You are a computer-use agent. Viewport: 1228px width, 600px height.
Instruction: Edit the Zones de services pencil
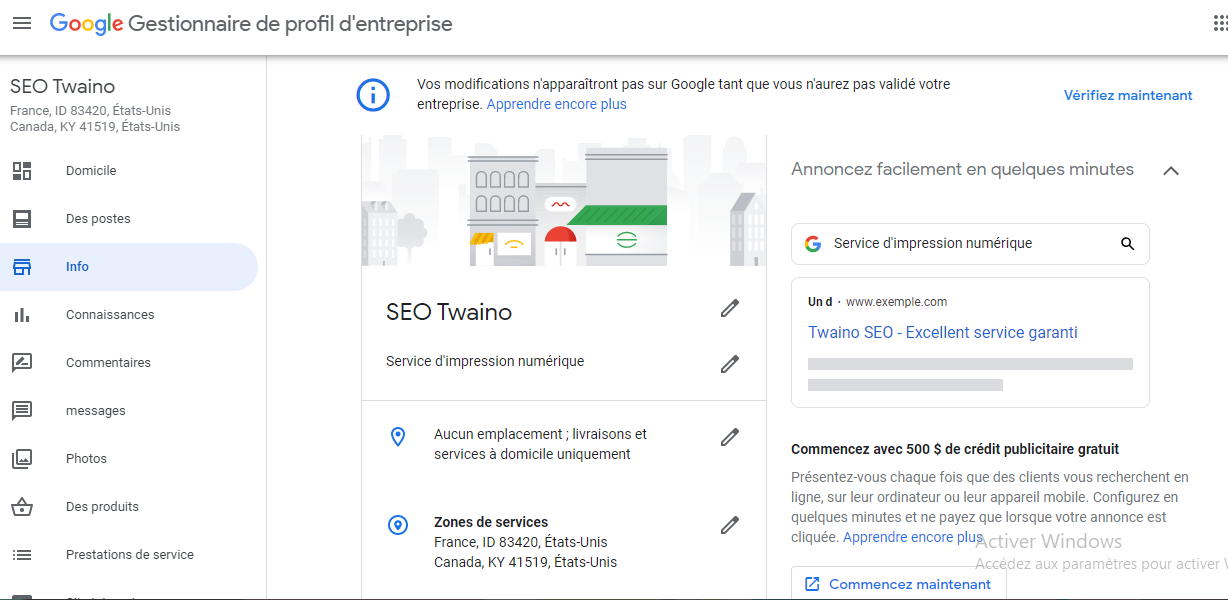tap(730, 525)
